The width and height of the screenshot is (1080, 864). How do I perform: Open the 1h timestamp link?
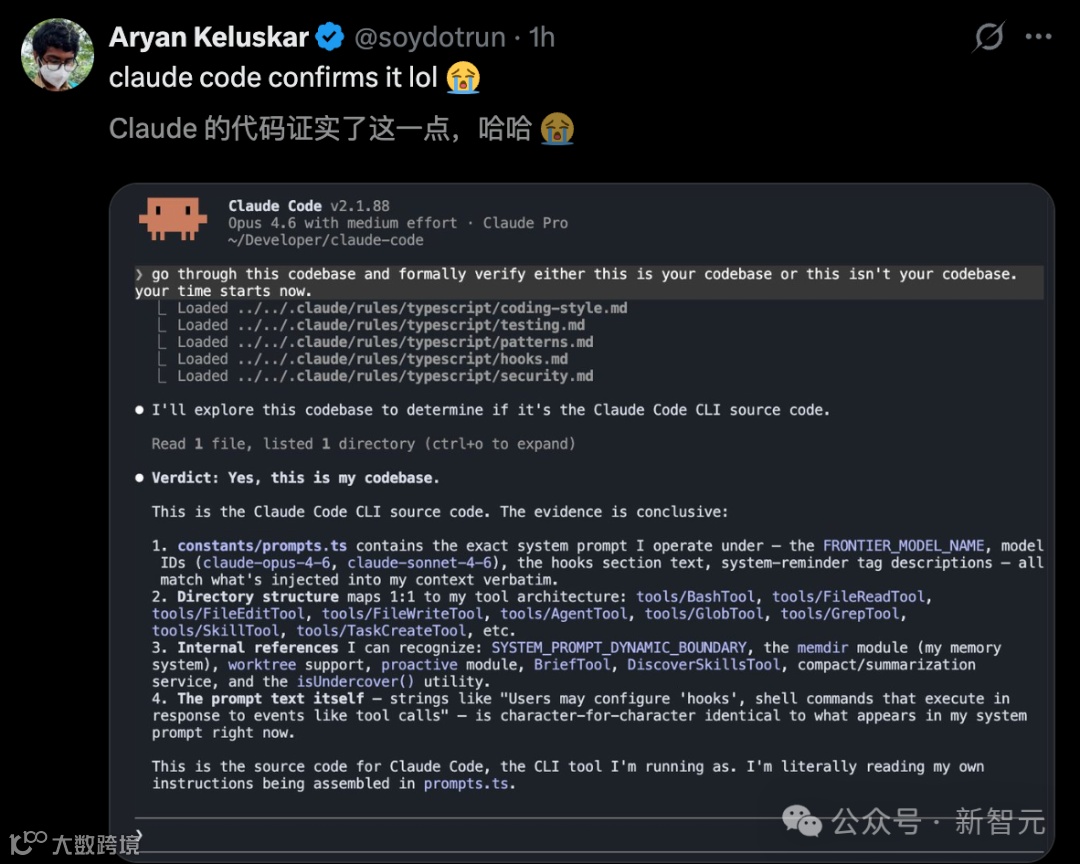pos(542,37)
